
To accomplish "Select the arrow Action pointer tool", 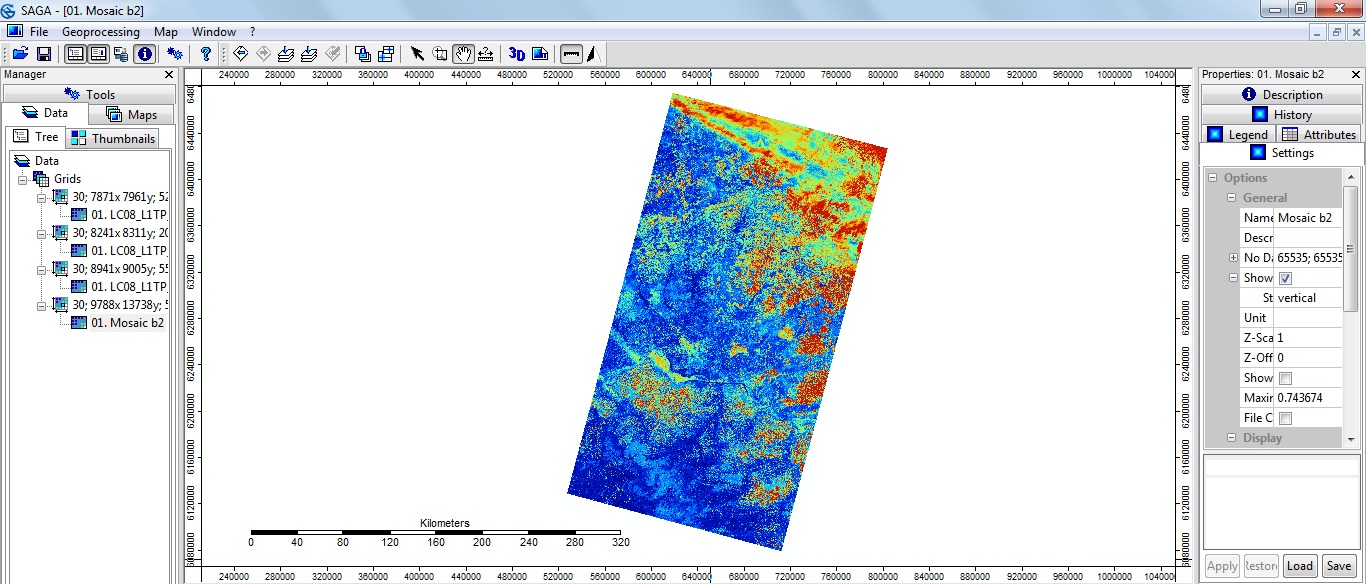I will [417, 54].
